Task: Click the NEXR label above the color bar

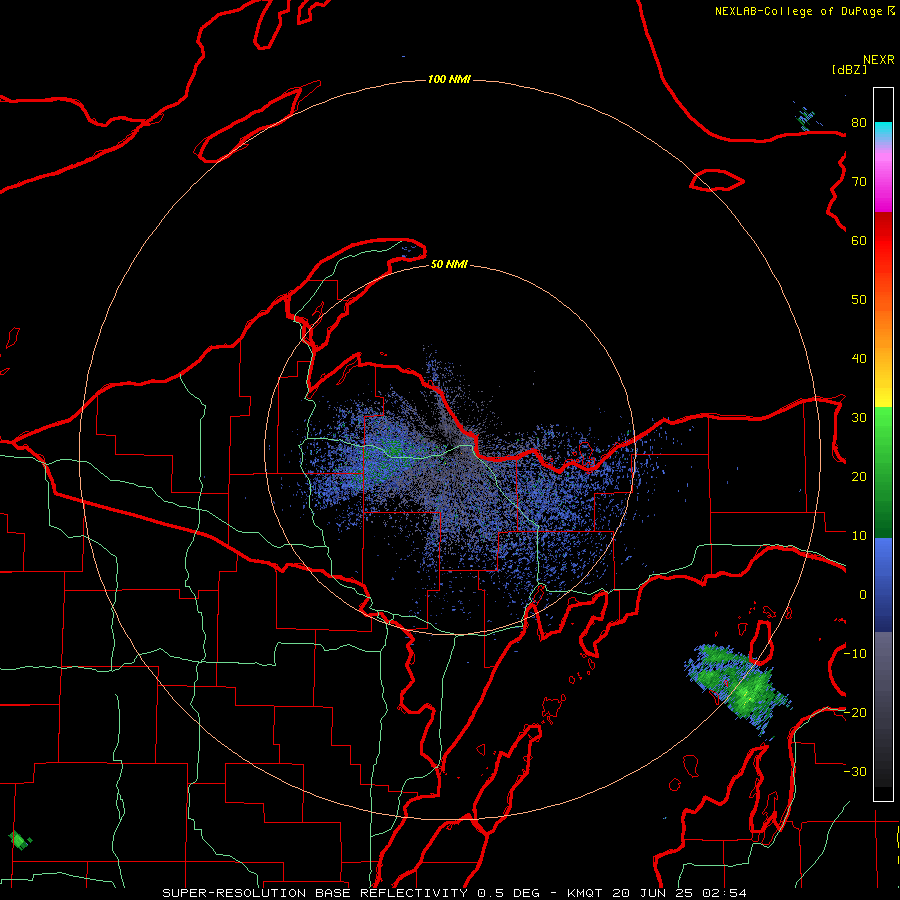Action: point(879,60)
